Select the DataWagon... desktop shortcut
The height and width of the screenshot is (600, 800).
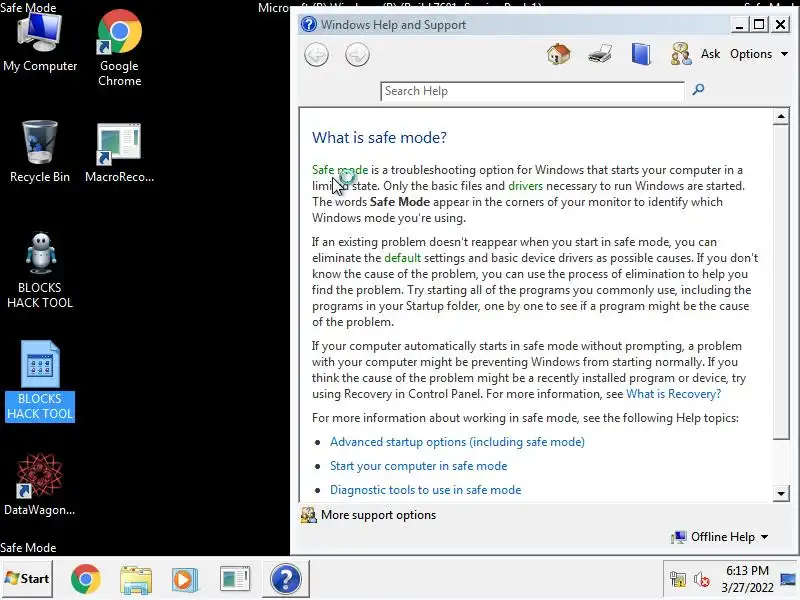[x=40, y=484]
